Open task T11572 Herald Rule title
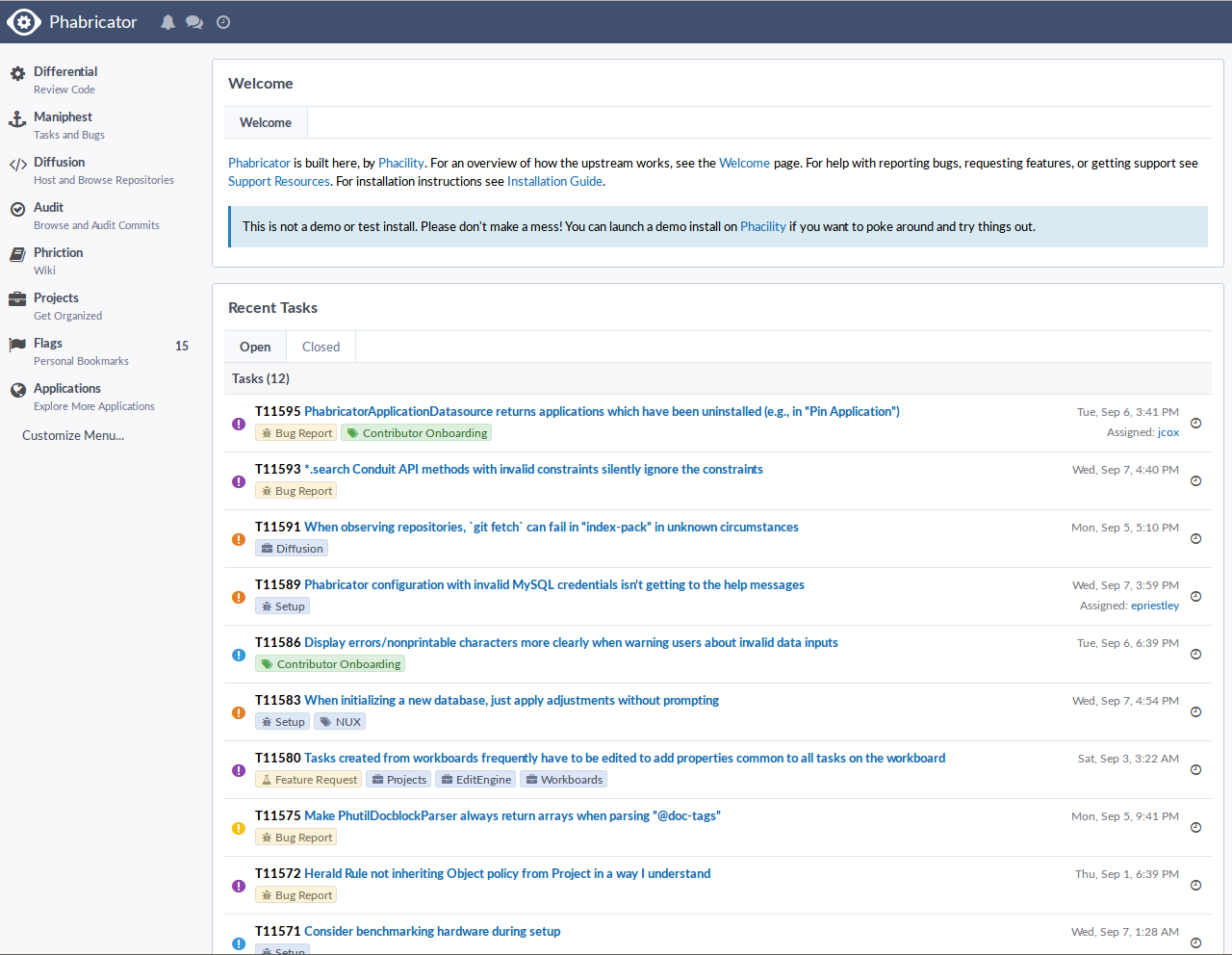This screenshot has height=955, width=1232. pos(507,873)
